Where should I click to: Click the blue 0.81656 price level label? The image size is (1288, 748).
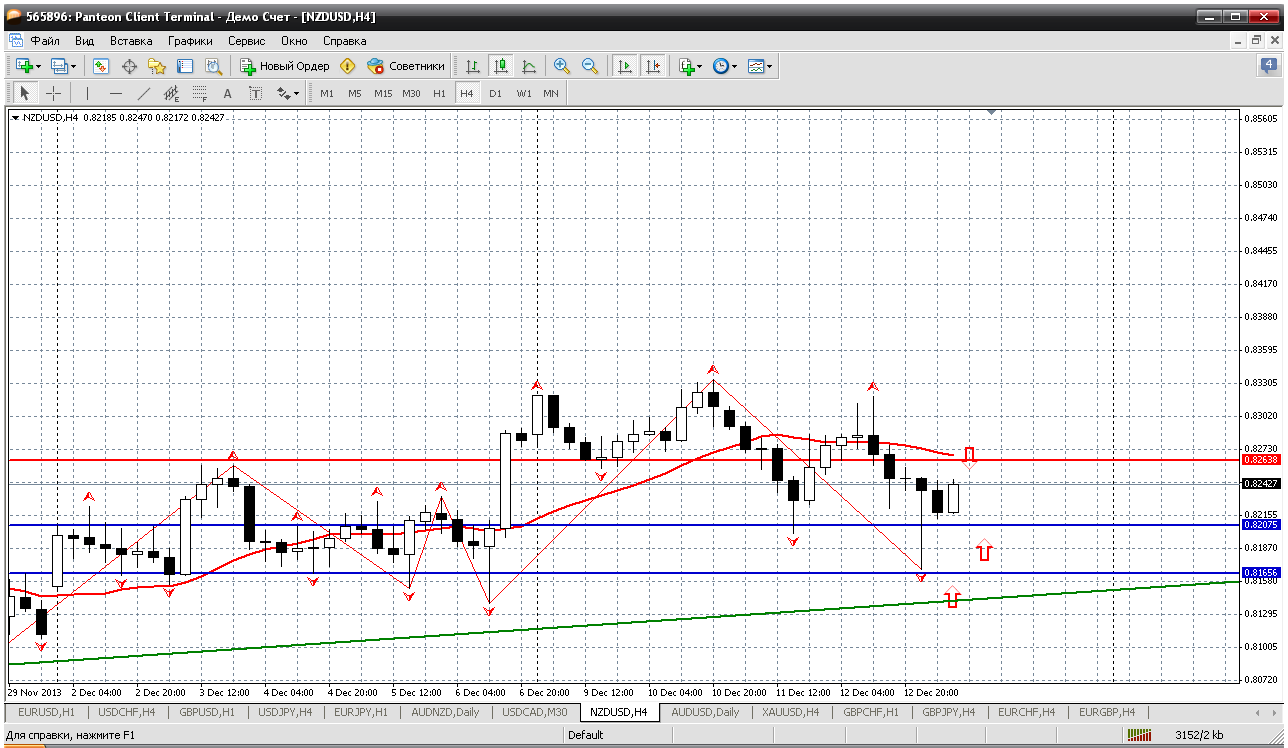click(1259, 573)
